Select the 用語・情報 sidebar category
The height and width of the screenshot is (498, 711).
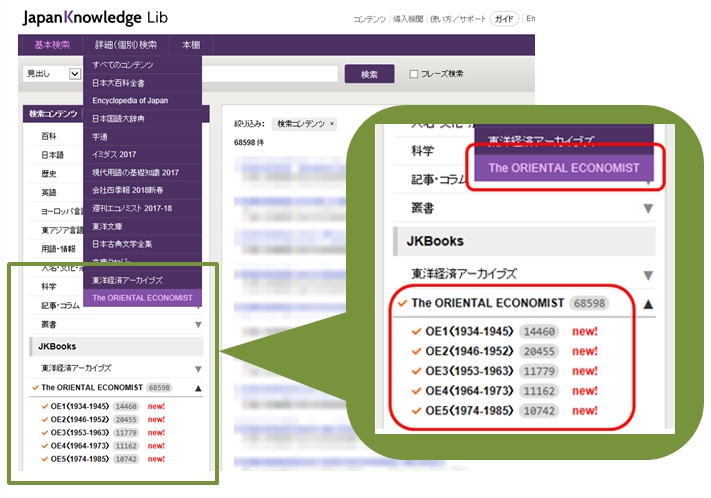pyautogui.click(x=58, y=249)
